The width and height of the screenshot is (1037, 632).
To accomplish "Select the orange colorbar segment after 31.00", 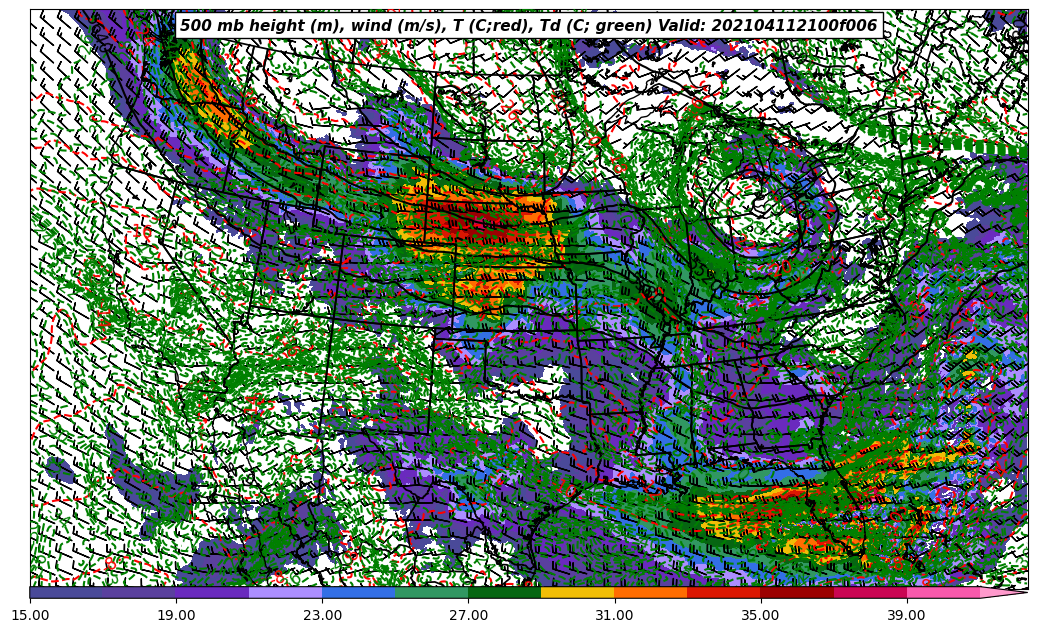I will [650, 592].
